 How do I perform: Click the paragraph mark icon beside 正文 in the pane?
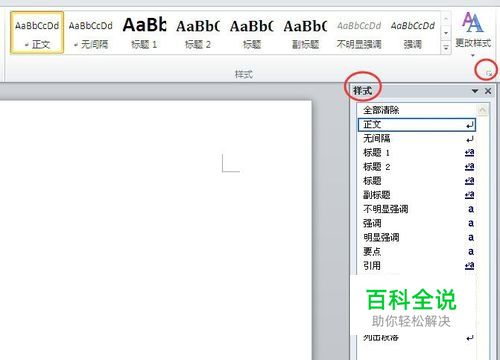point(470,125)
